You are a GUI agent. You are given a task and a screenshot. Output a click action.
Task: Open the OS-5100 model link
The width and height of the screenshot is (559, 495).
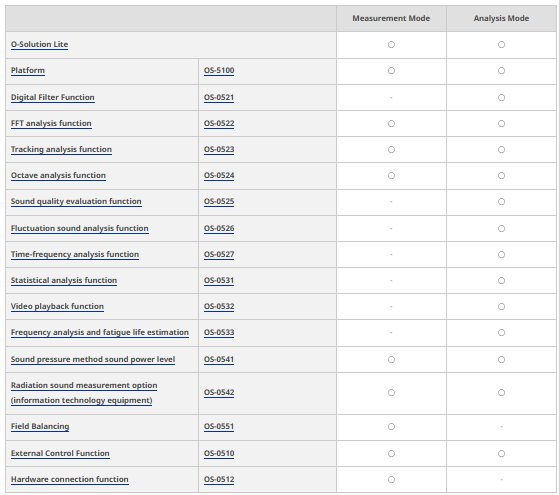point(219,71)
